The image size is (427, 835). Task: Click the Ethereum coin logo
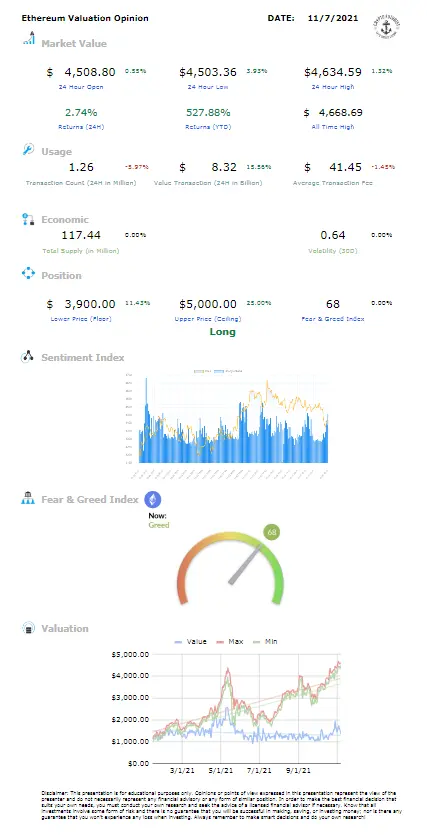(x=153, y=499)
